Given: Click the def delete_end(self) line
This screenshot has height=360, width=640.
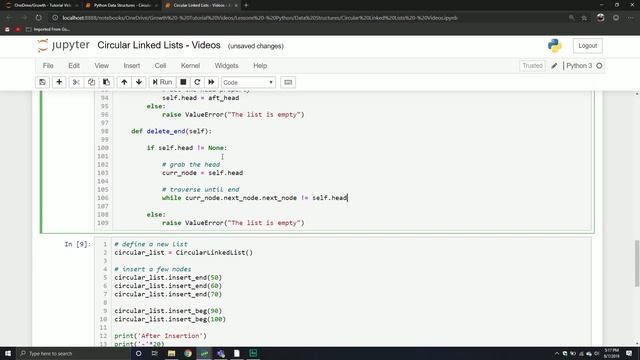Looking at the screenshot, I should coord(171,131).
